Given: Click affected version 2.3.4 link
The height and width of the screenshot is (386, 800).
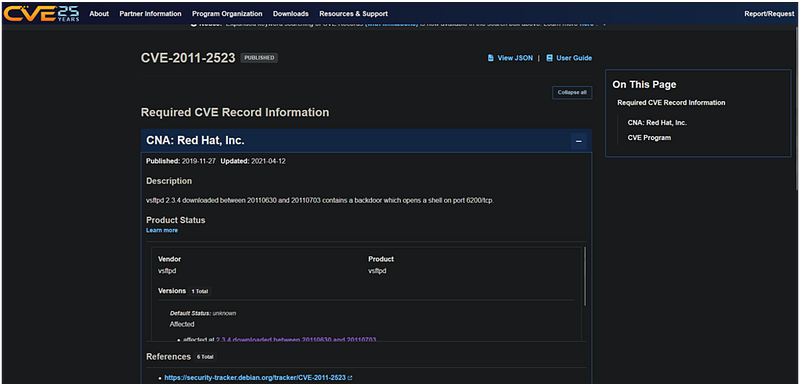Looking at the screenshot, I should (x=296, y=340).
